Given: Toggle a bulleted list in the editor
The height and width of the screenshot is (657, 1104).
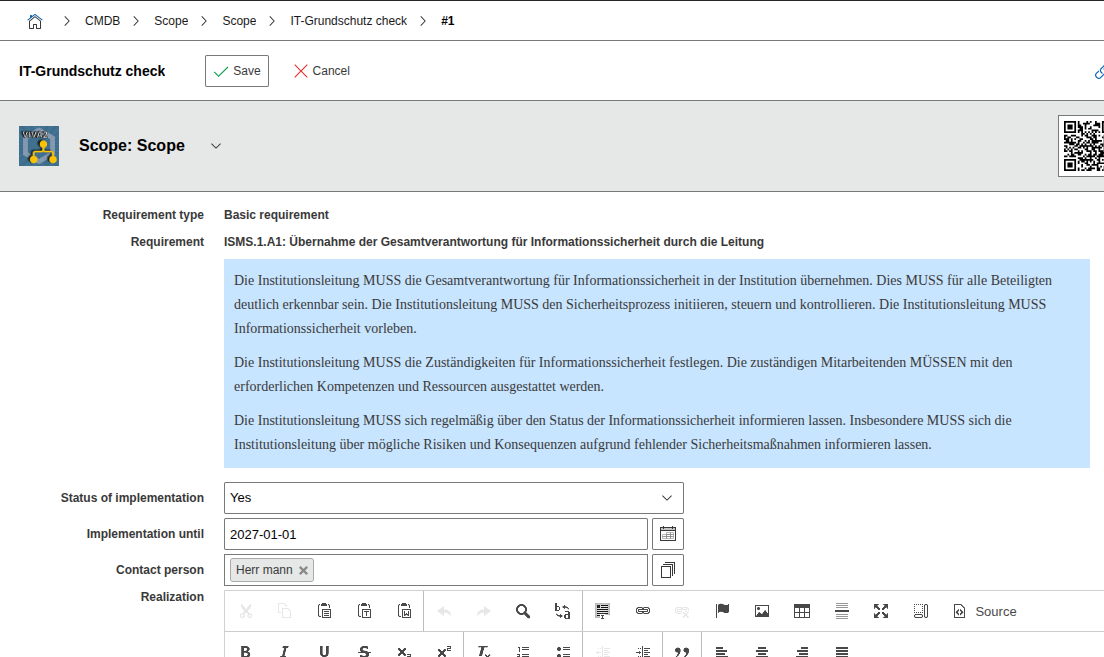Looking at the screenshot, I should (563, 651).
